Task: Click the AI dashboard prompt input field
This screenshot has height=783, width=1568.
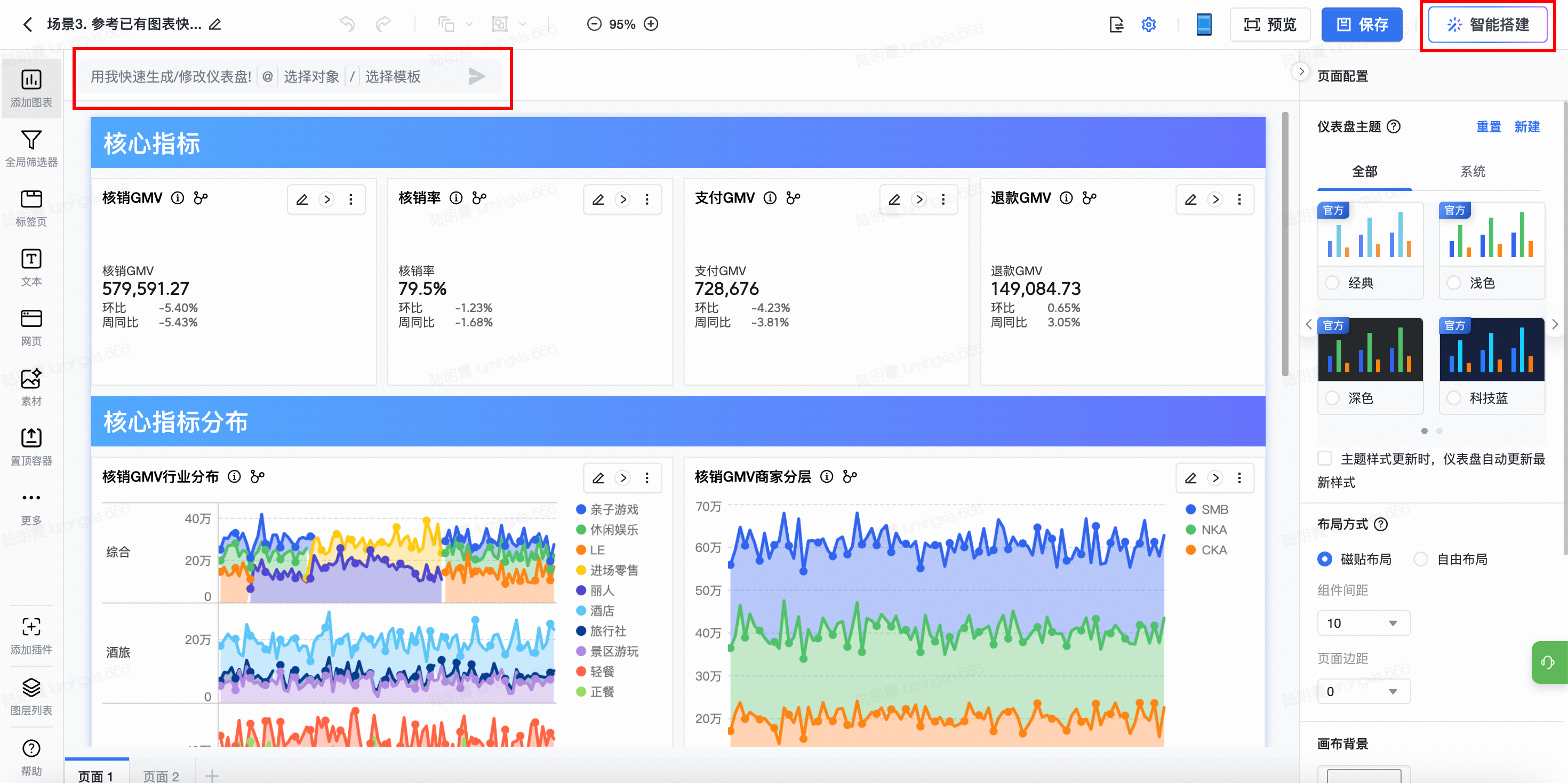Action: pos(171,77)
